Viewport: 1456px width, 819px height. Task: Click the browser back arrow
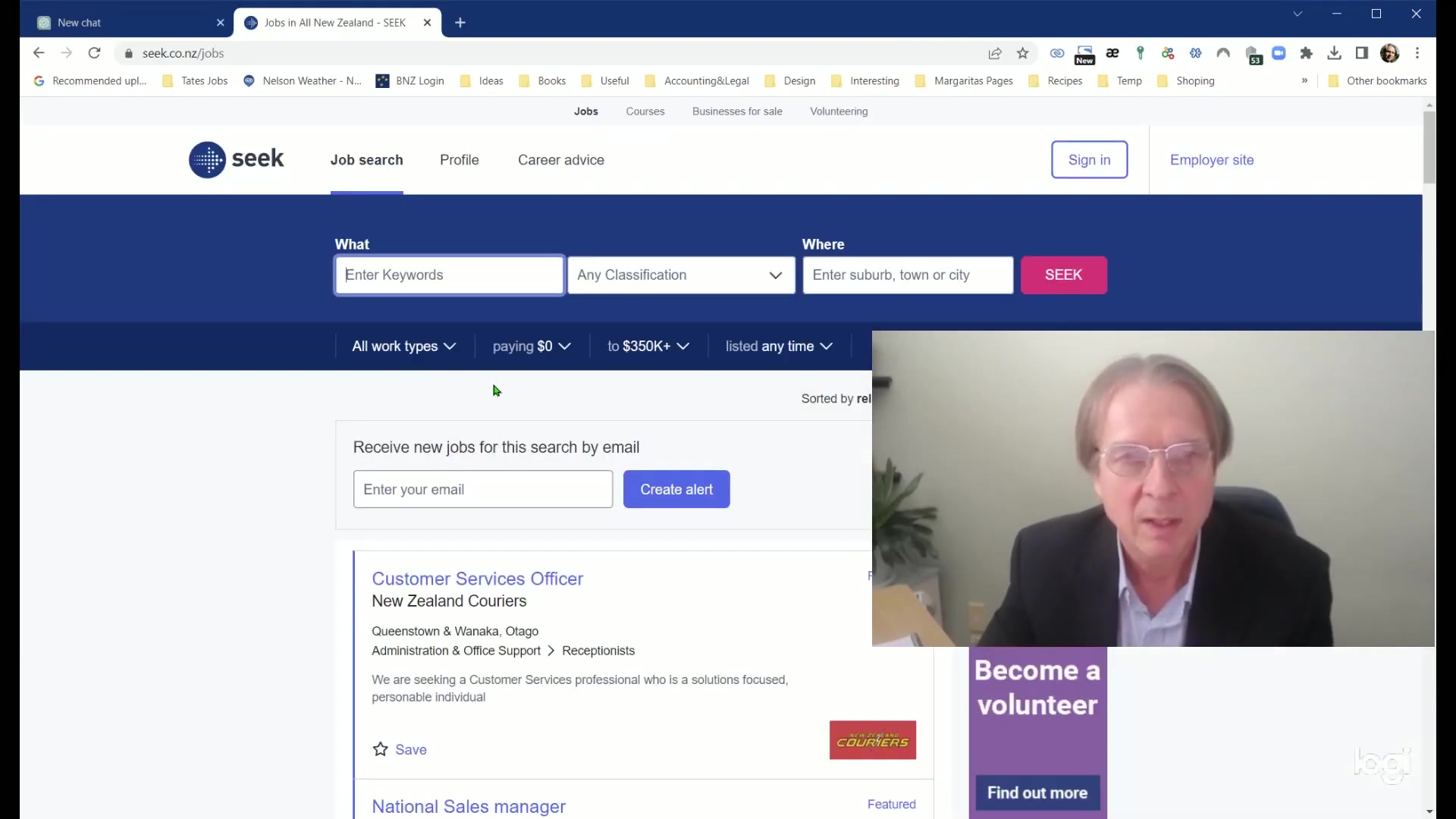[39, 53]
